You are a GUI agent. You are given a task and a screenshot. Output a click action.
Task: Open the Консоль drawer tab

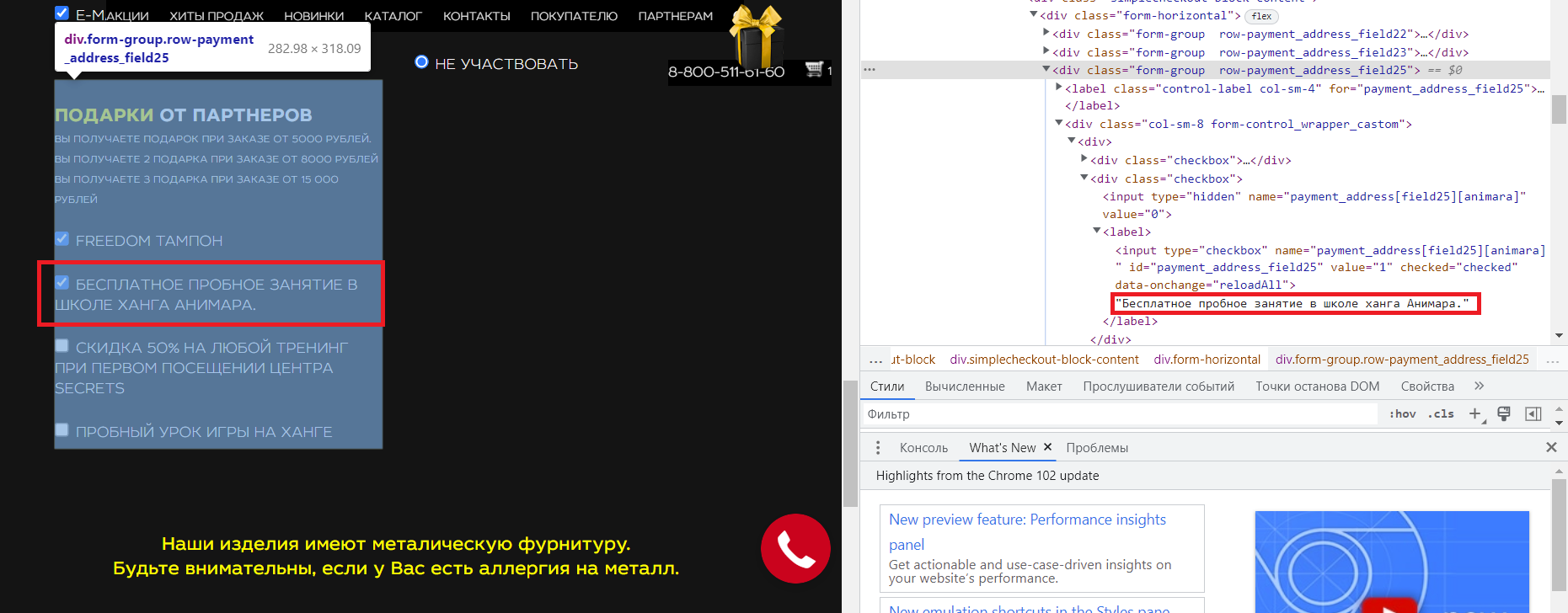[923, 448]
